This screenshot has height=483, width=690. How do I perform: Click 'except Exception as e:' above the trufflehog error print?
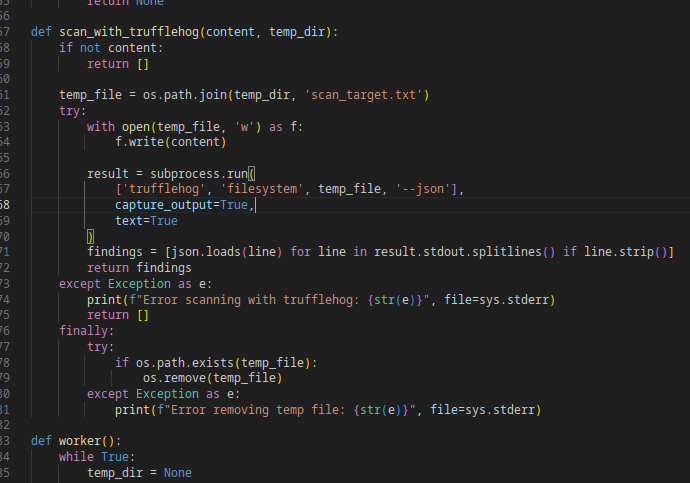136,284
